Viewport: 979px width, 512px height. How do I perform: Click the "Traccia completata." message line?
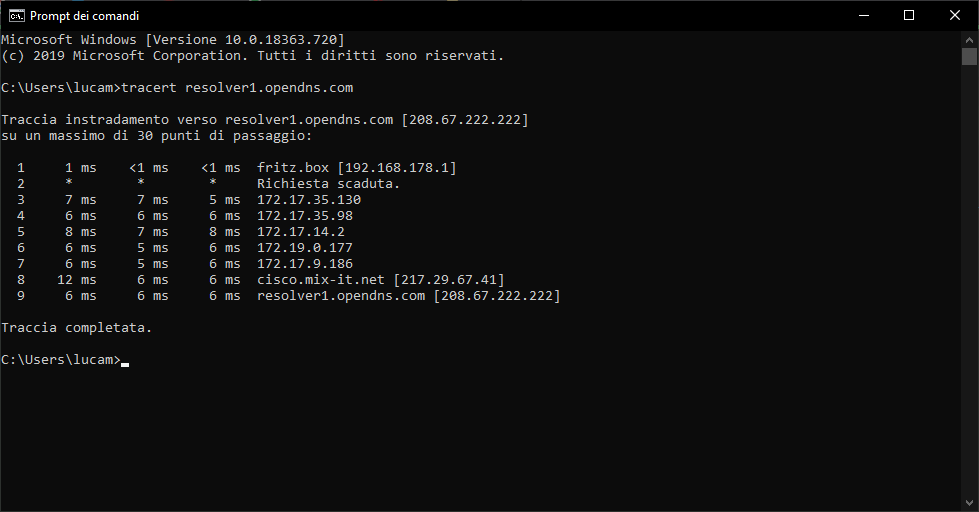[x=77, y=328]
